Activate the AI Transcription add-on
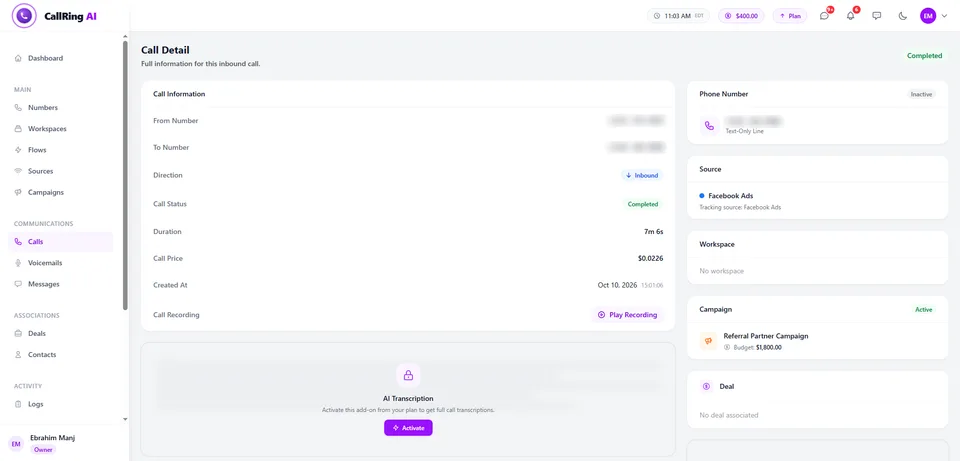 point(408,428)
